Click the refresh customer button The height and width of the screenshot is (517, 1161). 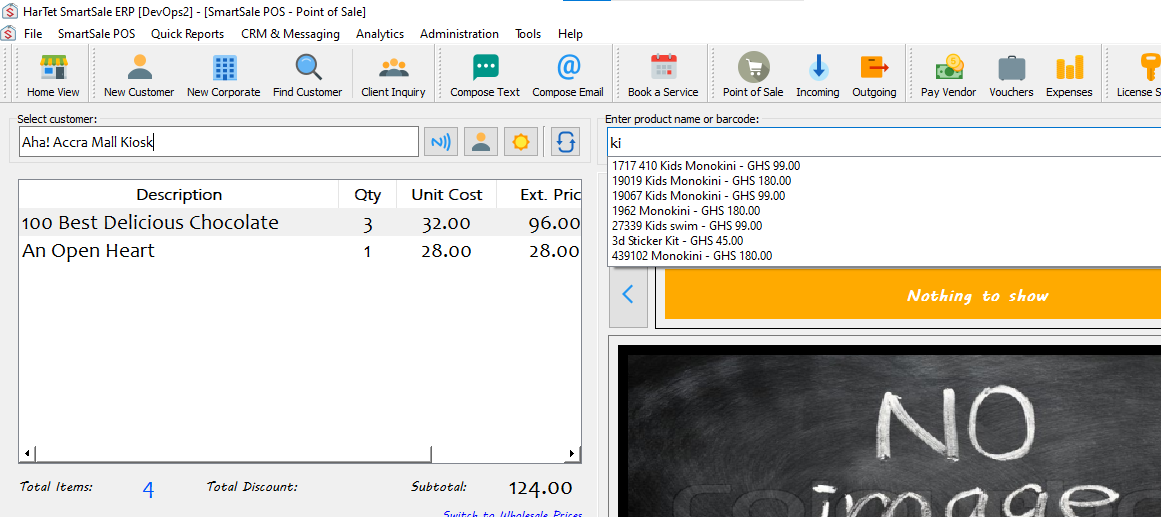(x=566, y=142)
